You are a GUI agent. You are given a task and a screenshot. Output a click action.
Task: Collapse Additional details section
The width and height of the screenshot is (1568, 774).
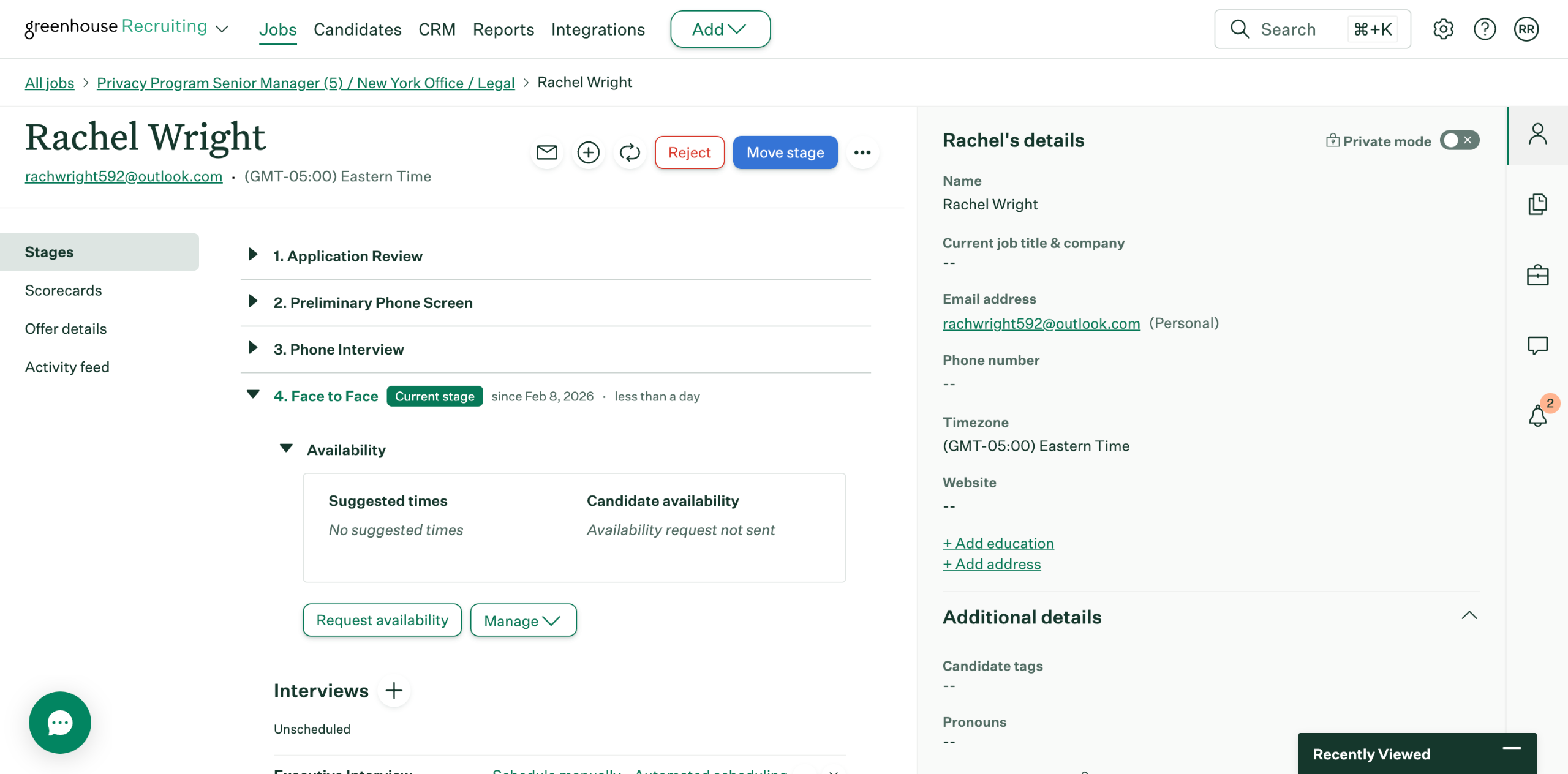[1469, 616]
